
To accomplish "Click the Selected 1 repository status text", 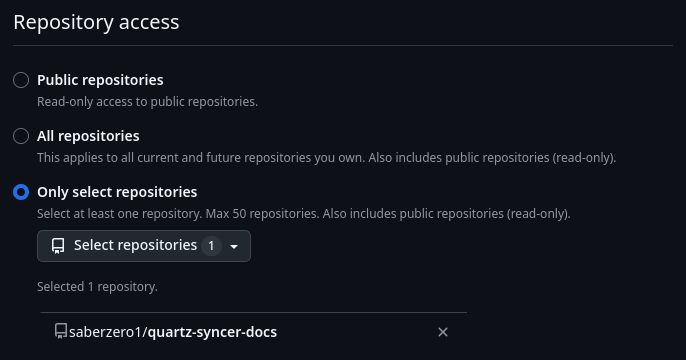I will pyautogui.click(x=97, y=287).
